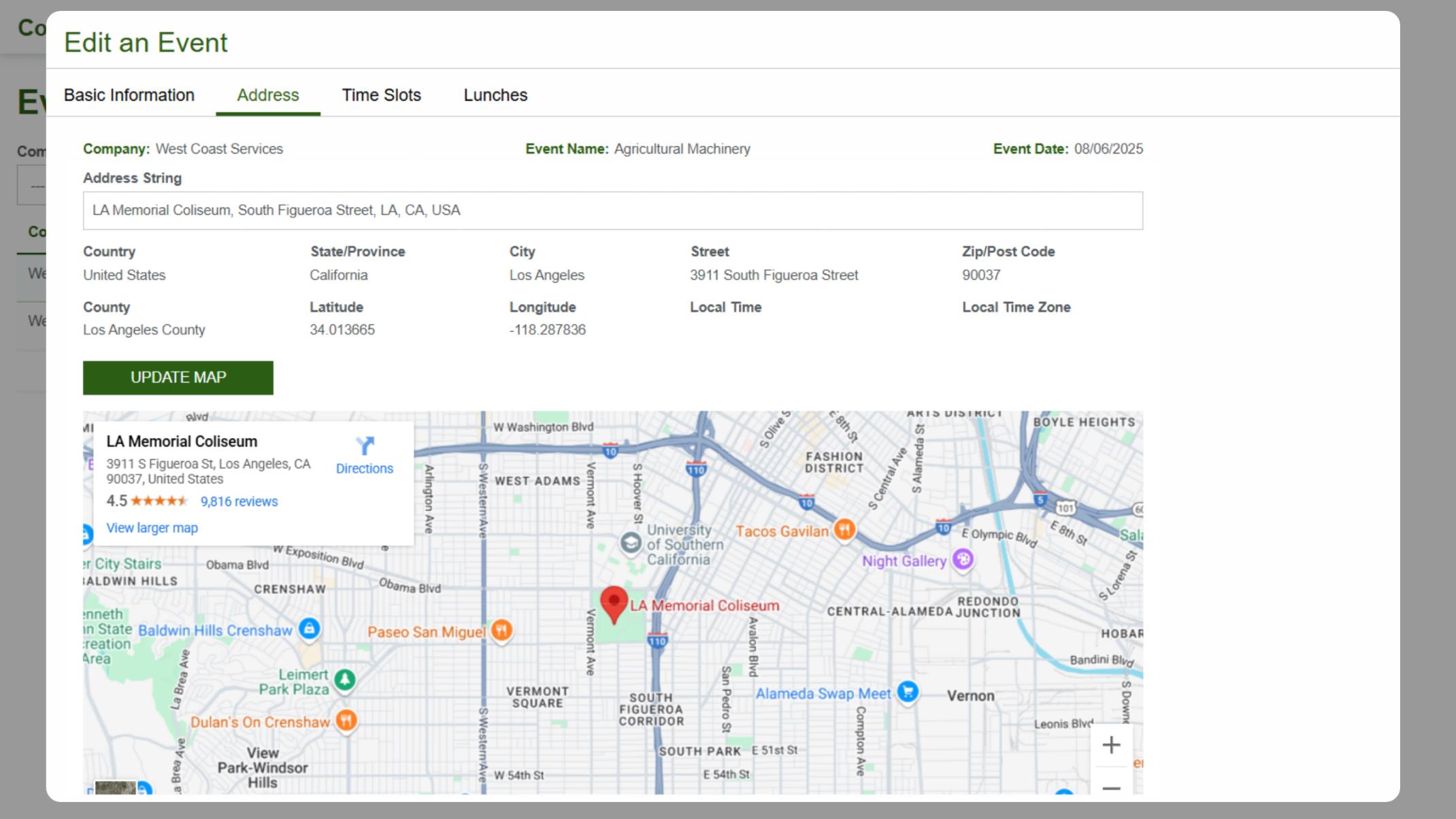The height and width of the screenshot is (819, 1456).
Task: Click the Night Gallery marker icon
Action: pyautogui.click(x=963, y=561)
